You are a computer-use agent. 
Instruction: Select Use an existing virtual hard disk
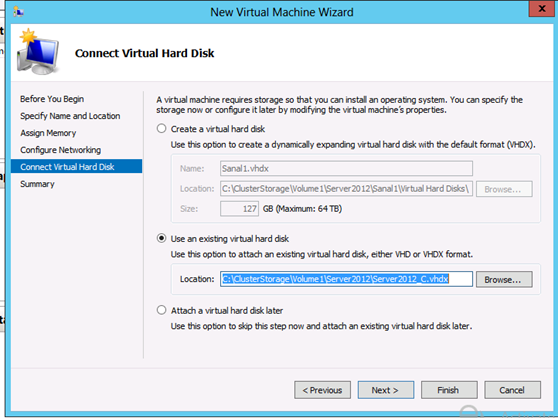[x=162, y=238]
